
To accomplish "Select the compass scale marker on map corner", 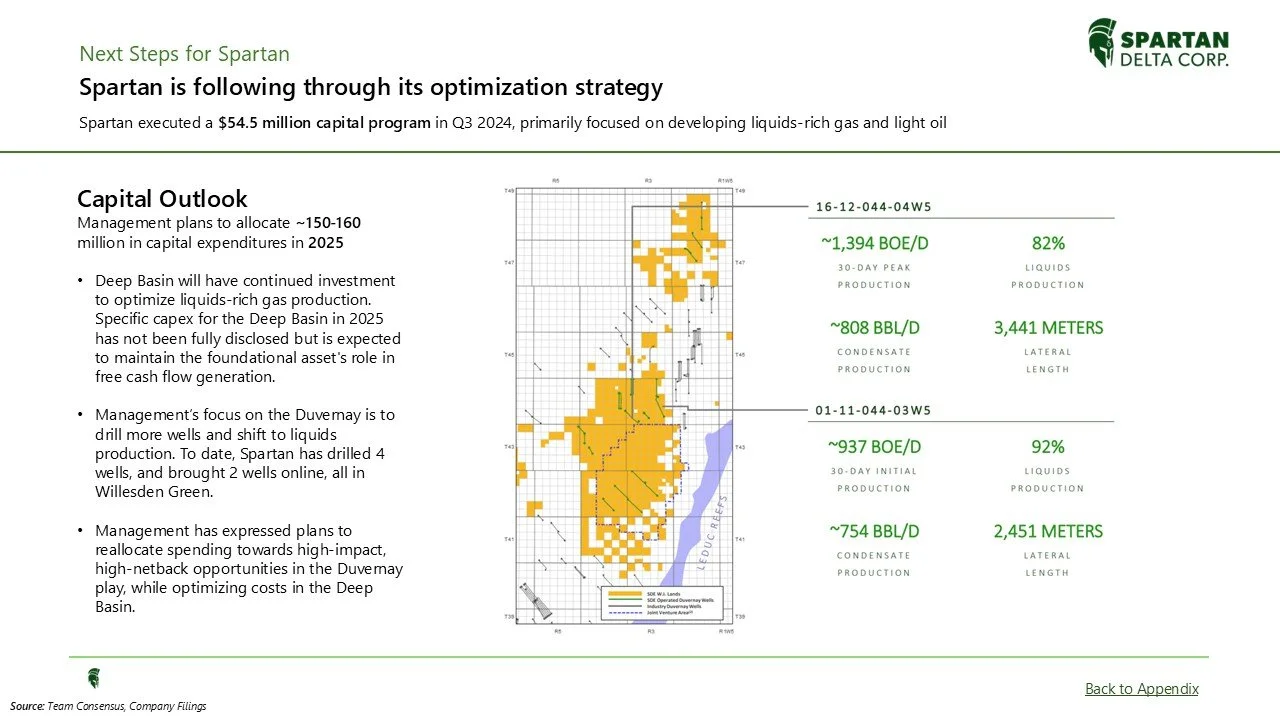I will click(x=536, y=601).
